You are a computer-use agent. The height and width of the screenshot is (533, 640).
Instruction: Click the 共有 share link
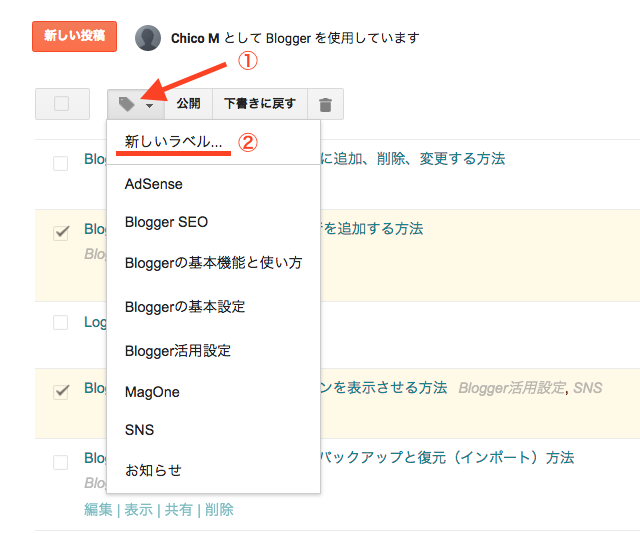click(178, 510)
